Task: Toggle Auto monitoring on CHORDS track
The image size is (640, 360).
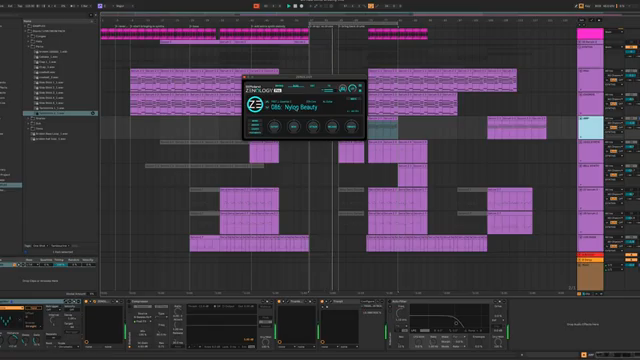Action: click(x=613, y=104)
